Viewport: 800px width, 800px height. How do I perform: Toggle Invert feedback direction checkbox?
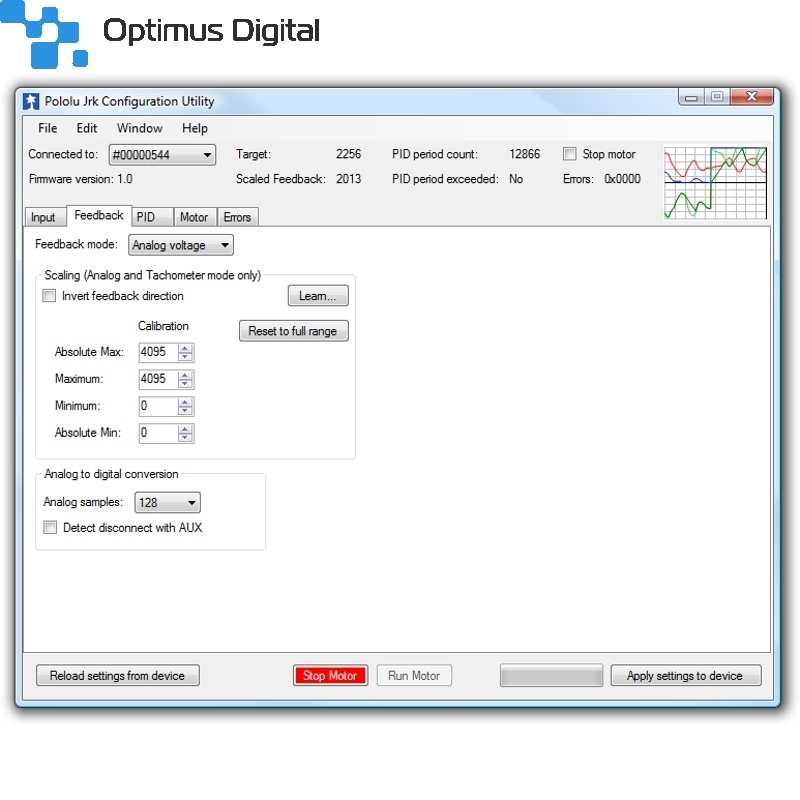[x=49, y=295]
